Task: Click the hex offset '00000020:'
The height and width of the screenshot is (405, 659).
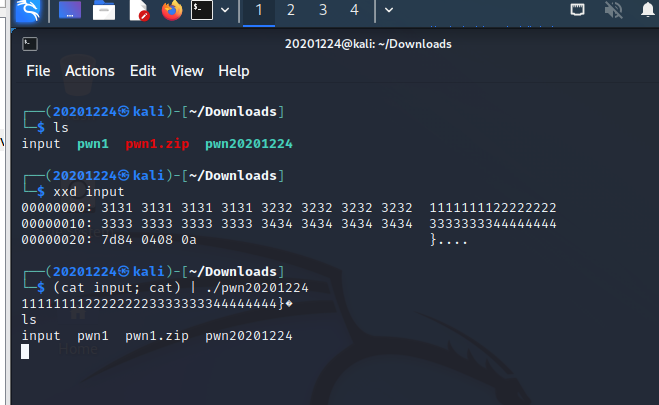Action: tap(57, 239)
